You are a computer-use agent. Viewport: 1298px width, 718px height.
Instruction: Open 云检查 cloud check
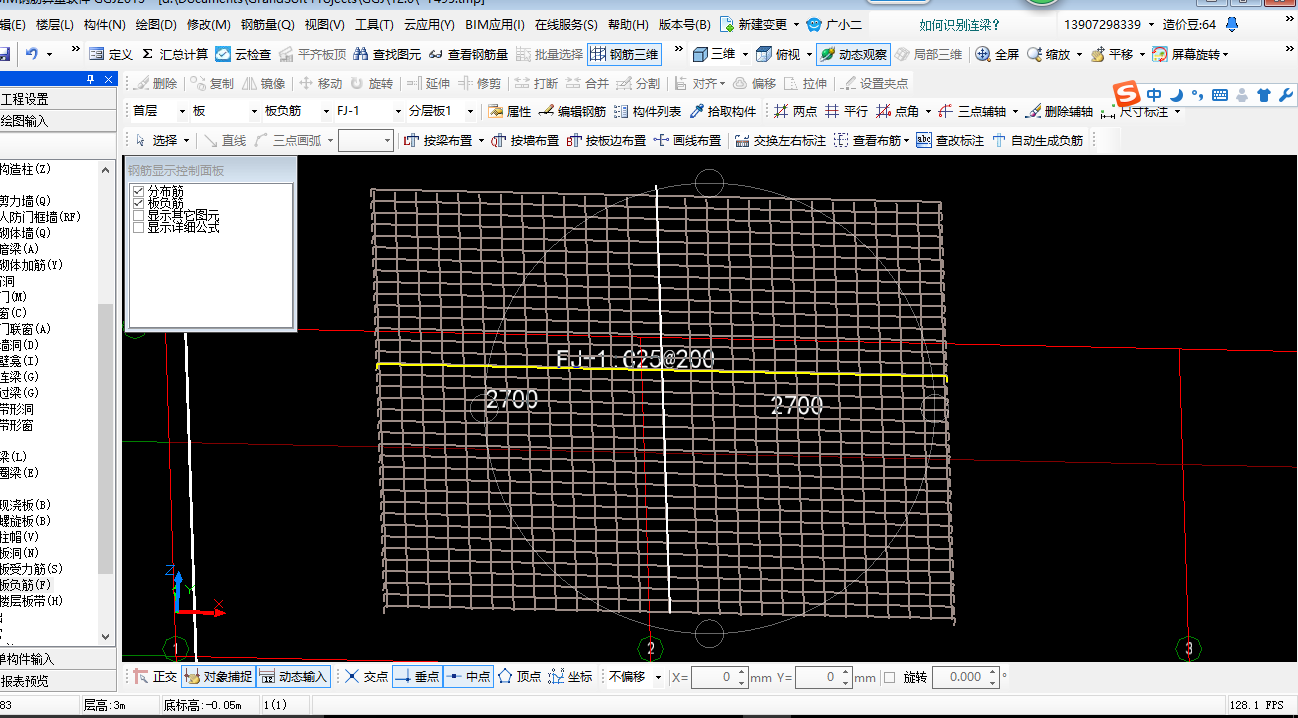[x=243, y=54]
